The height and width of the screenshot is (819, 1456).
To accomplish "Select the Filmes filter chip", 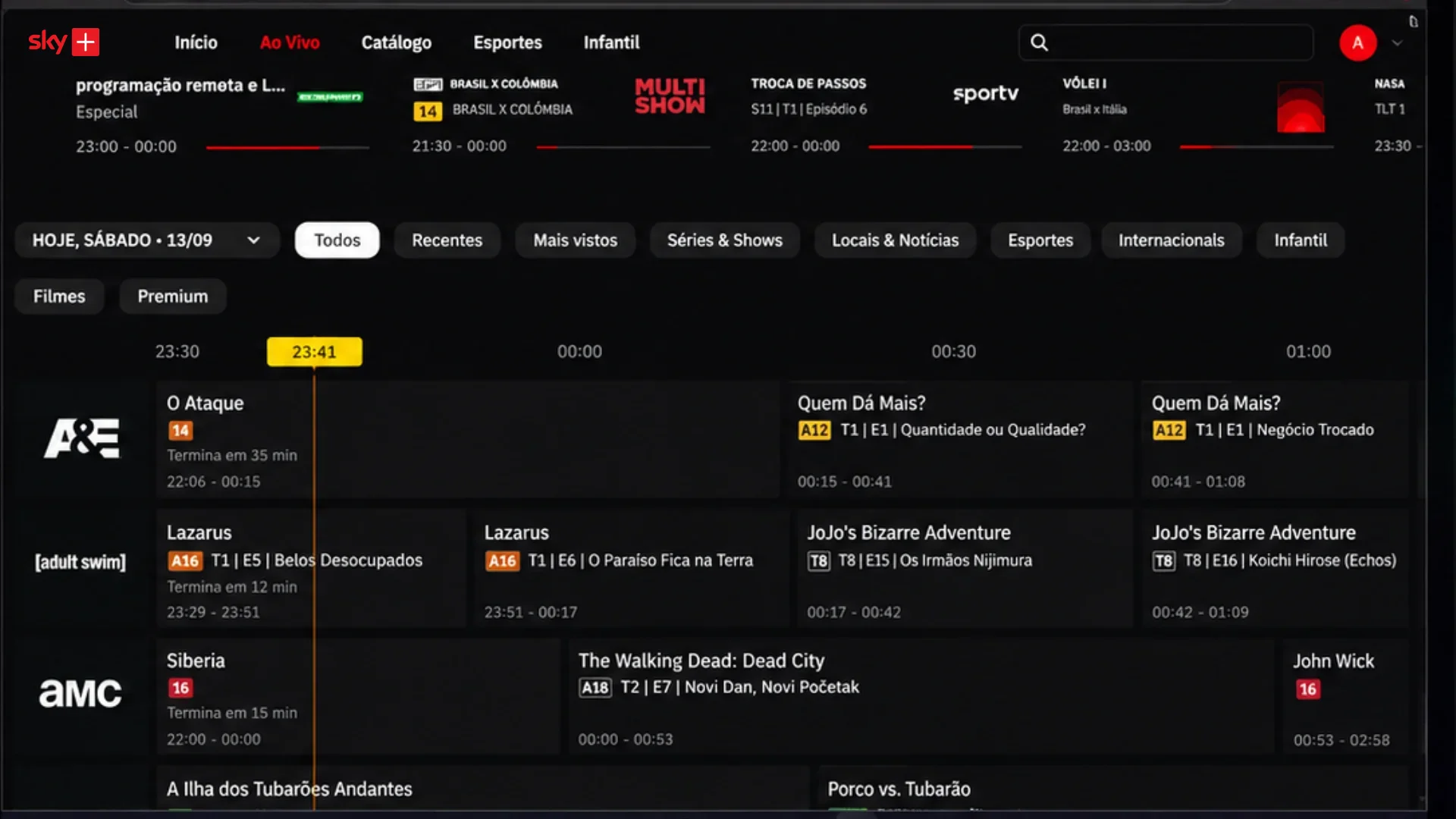I will (x=59, y=297).
